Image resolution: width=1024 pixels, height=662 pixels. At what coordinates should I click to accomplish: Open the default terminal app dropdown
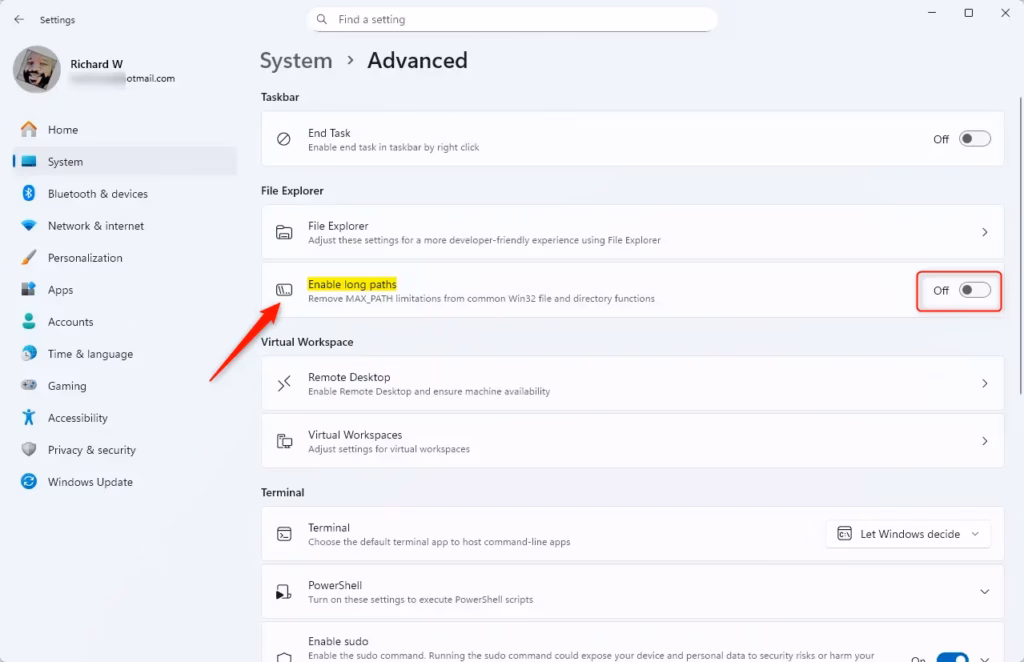(x=908, y=534)
